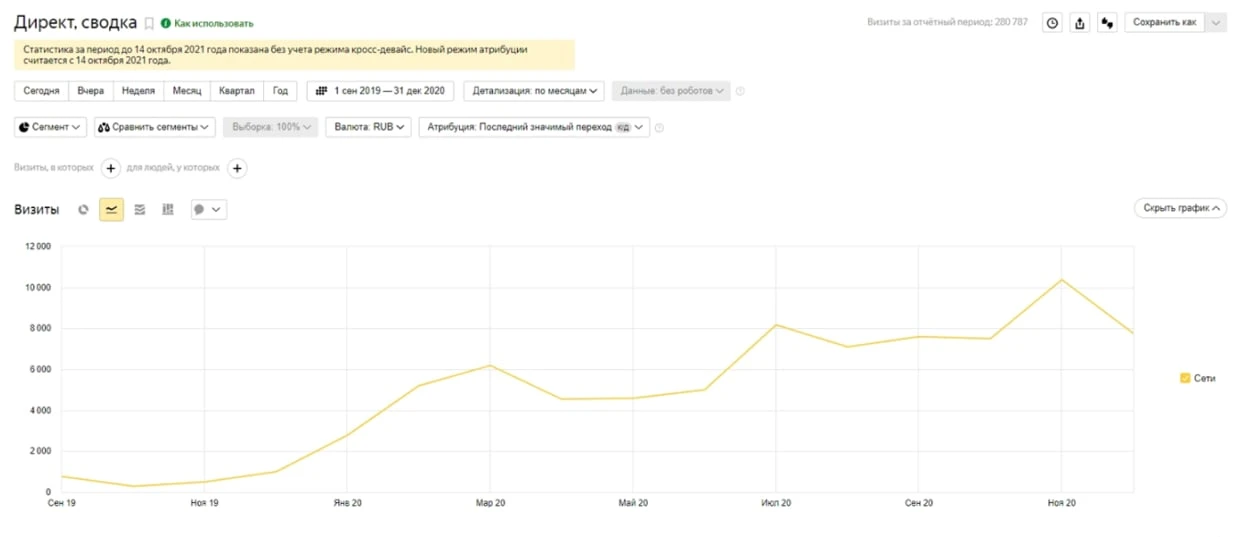Open the Атрибуция attribution model dropdown
Screen dimensions: 1240x537
point(534,127)
